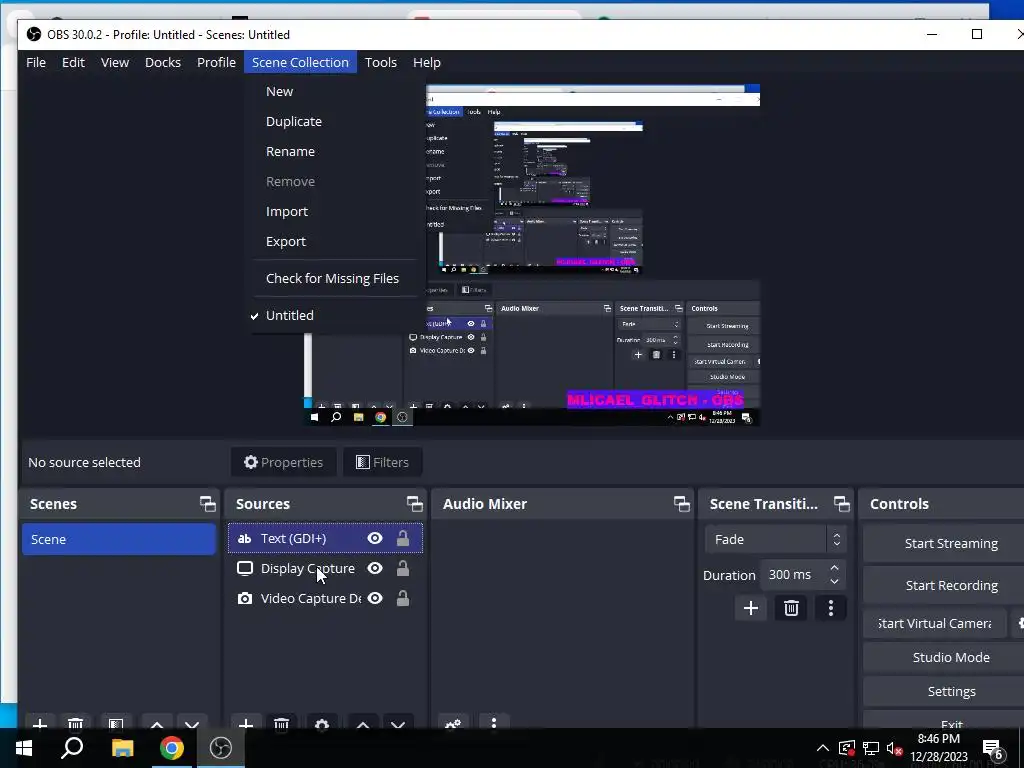Click the muted speaker volume tray icon
This screenshot has width=1024, height=768.
coord(894,748)
